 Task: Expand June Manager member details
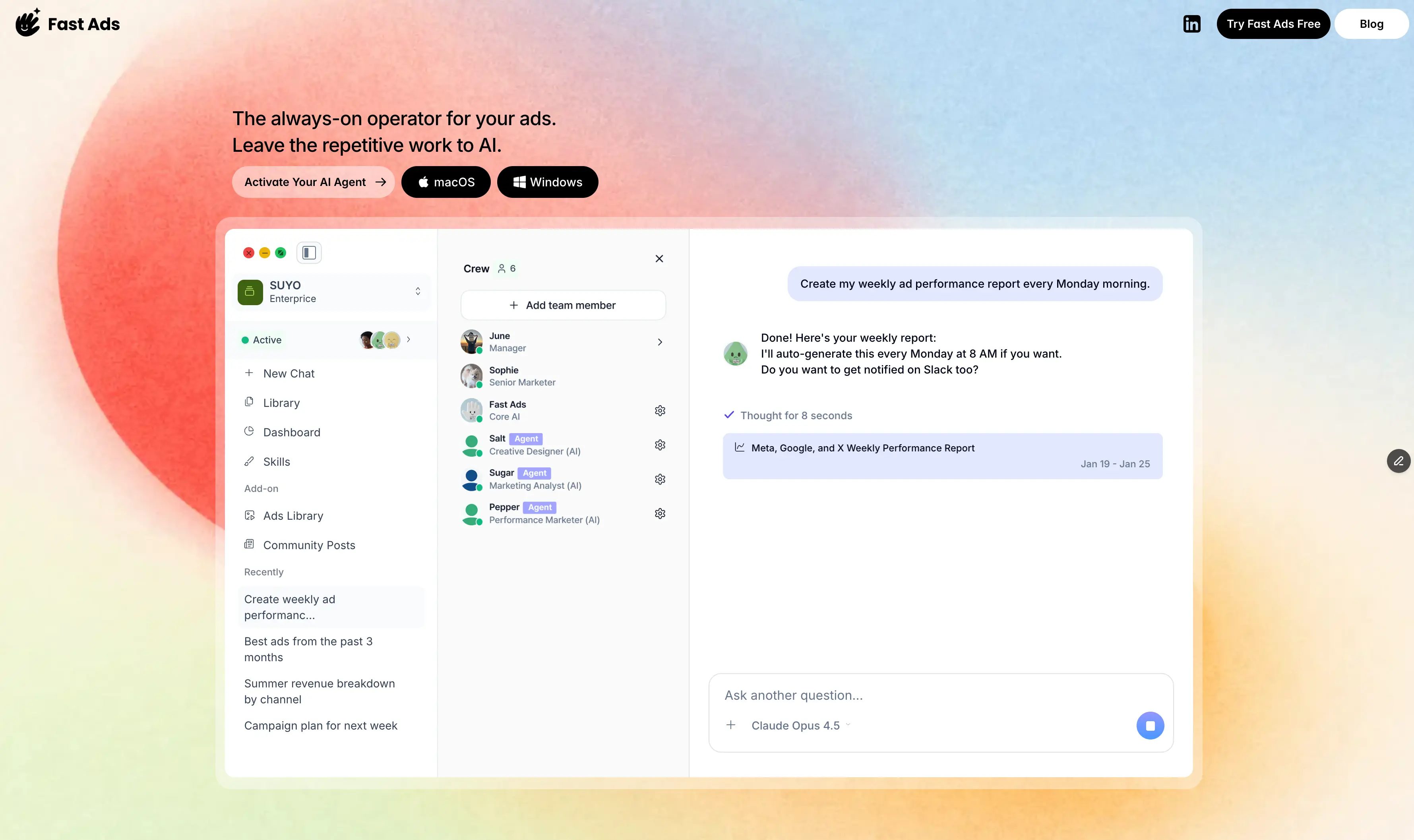click(659, 342)
